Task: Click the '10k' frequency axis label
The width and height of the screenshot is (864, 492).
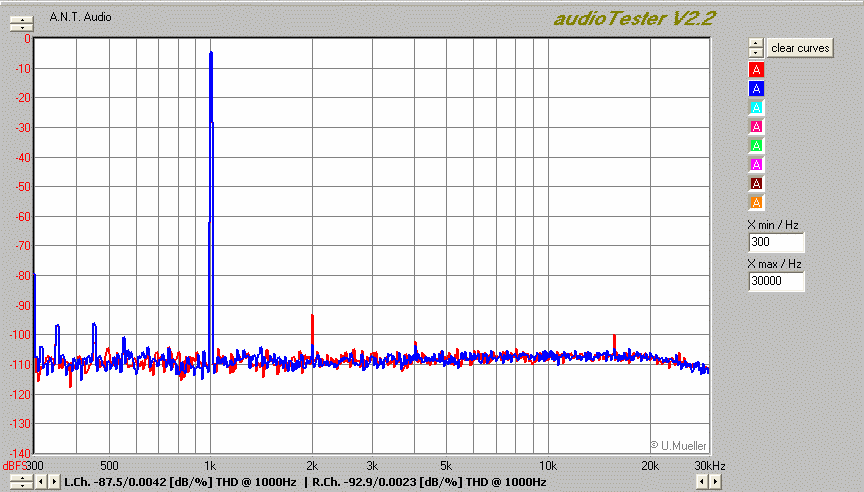Action: [548, 466]
